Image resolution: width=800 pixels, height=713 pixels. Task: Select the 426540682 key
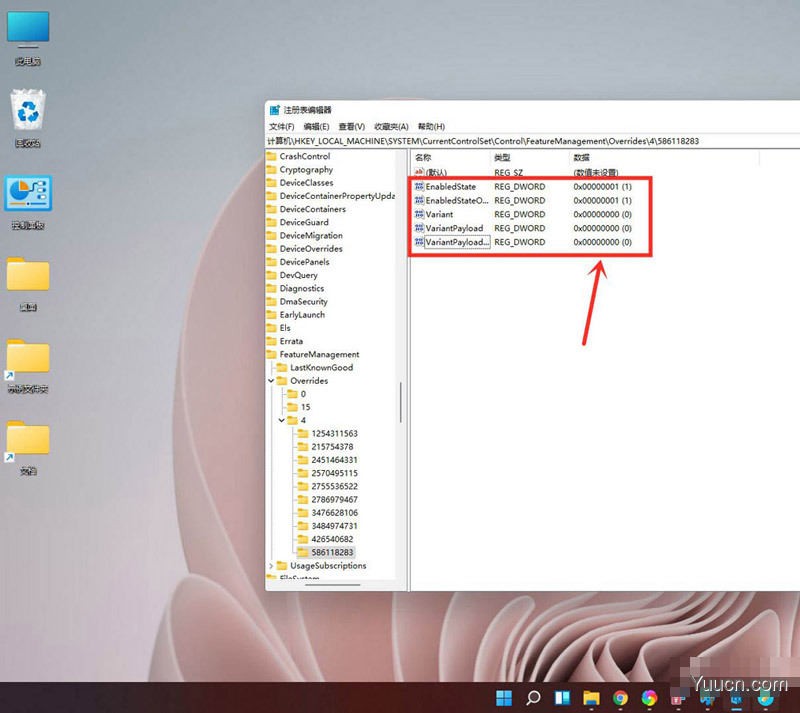[x=332, y=539]
